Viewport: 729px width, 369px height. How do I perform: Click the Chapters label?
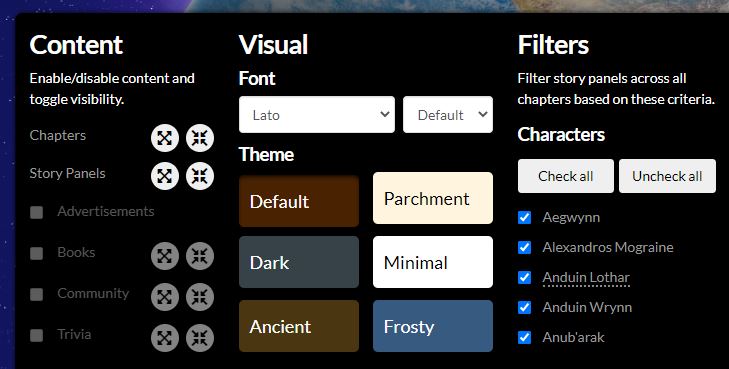point(58,135)
